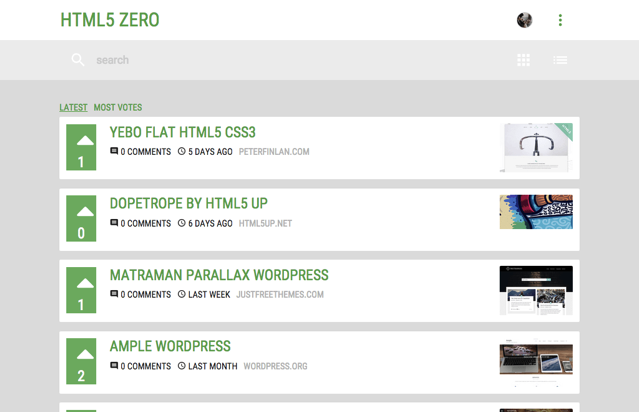Open Dopetrope colorful thumbnail
The image size is (639, 412).
pos(536,212)
